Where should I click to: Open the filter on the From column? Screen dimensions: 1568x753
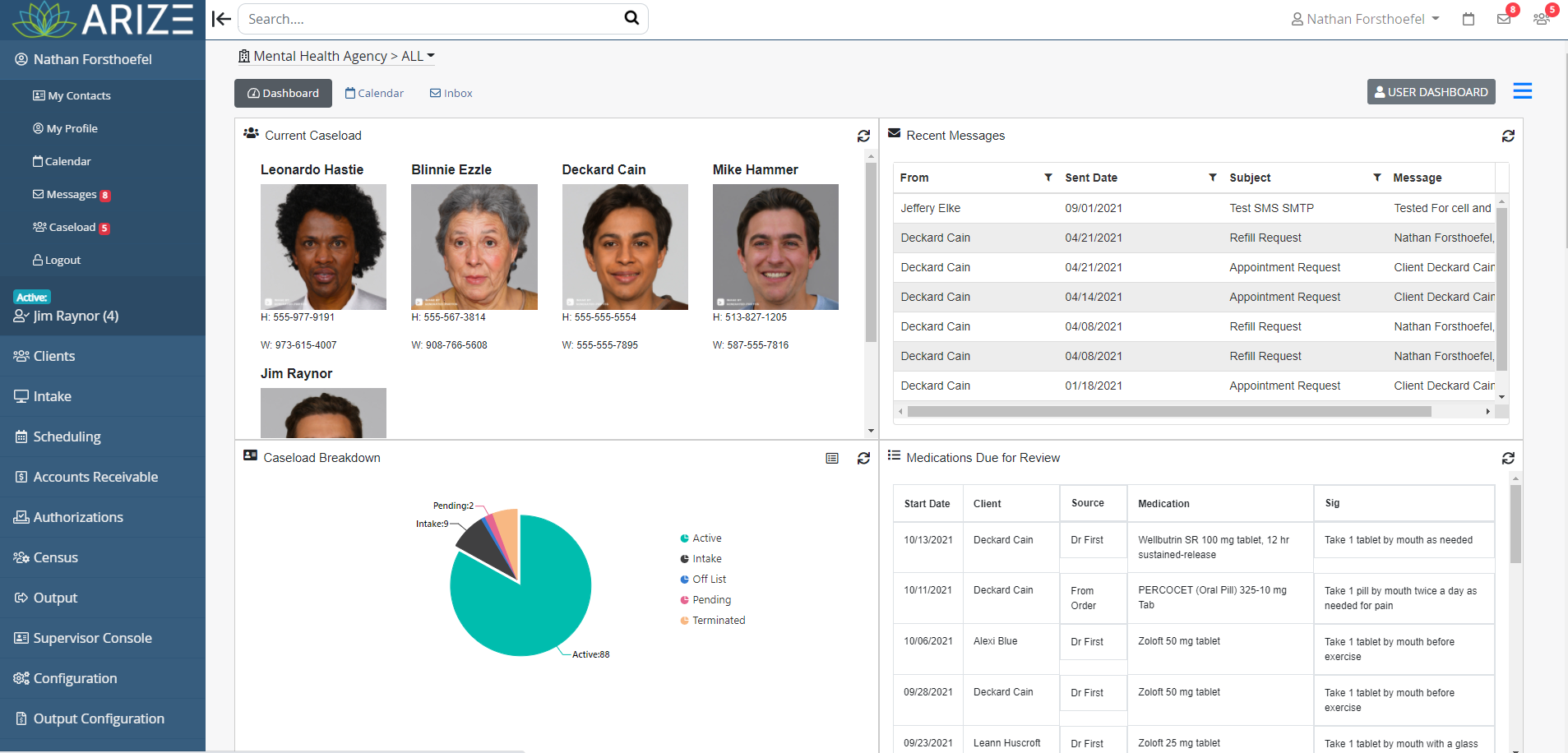pyautogui.click(x=1048, y=178)
